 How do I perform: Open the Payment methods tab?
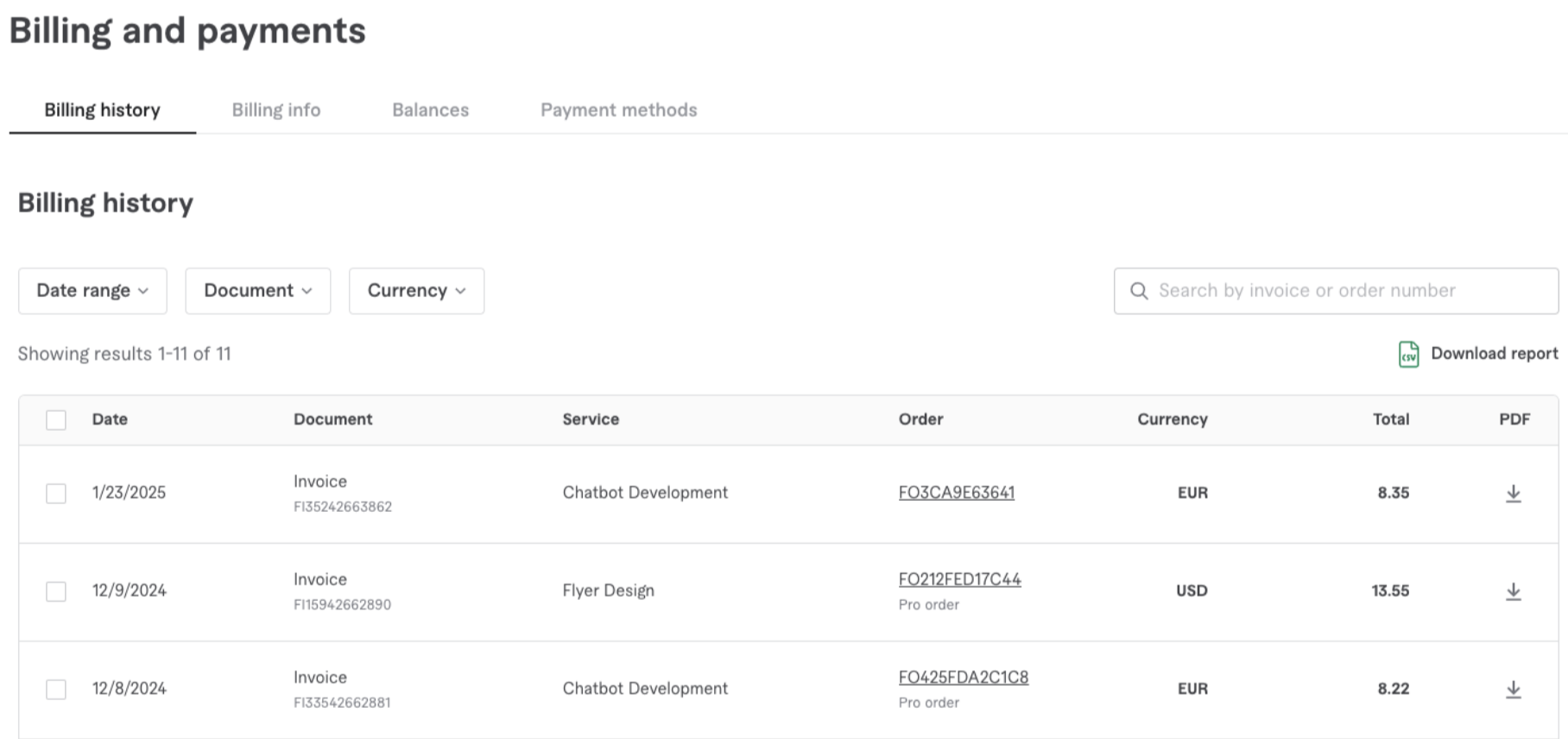click(618, 110)
